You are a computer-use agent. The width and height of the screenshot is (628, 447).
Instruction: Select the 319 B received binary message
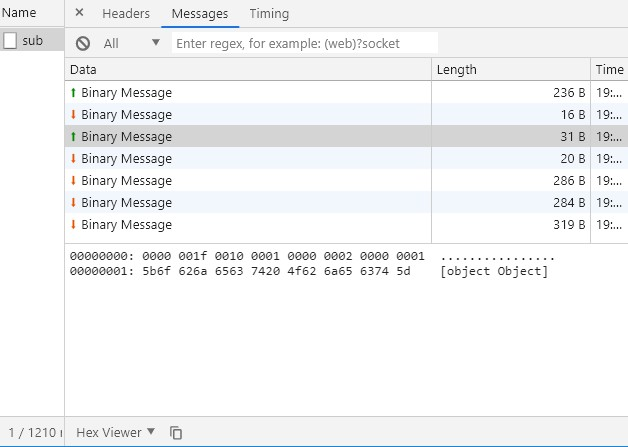[x=126, y=225]
